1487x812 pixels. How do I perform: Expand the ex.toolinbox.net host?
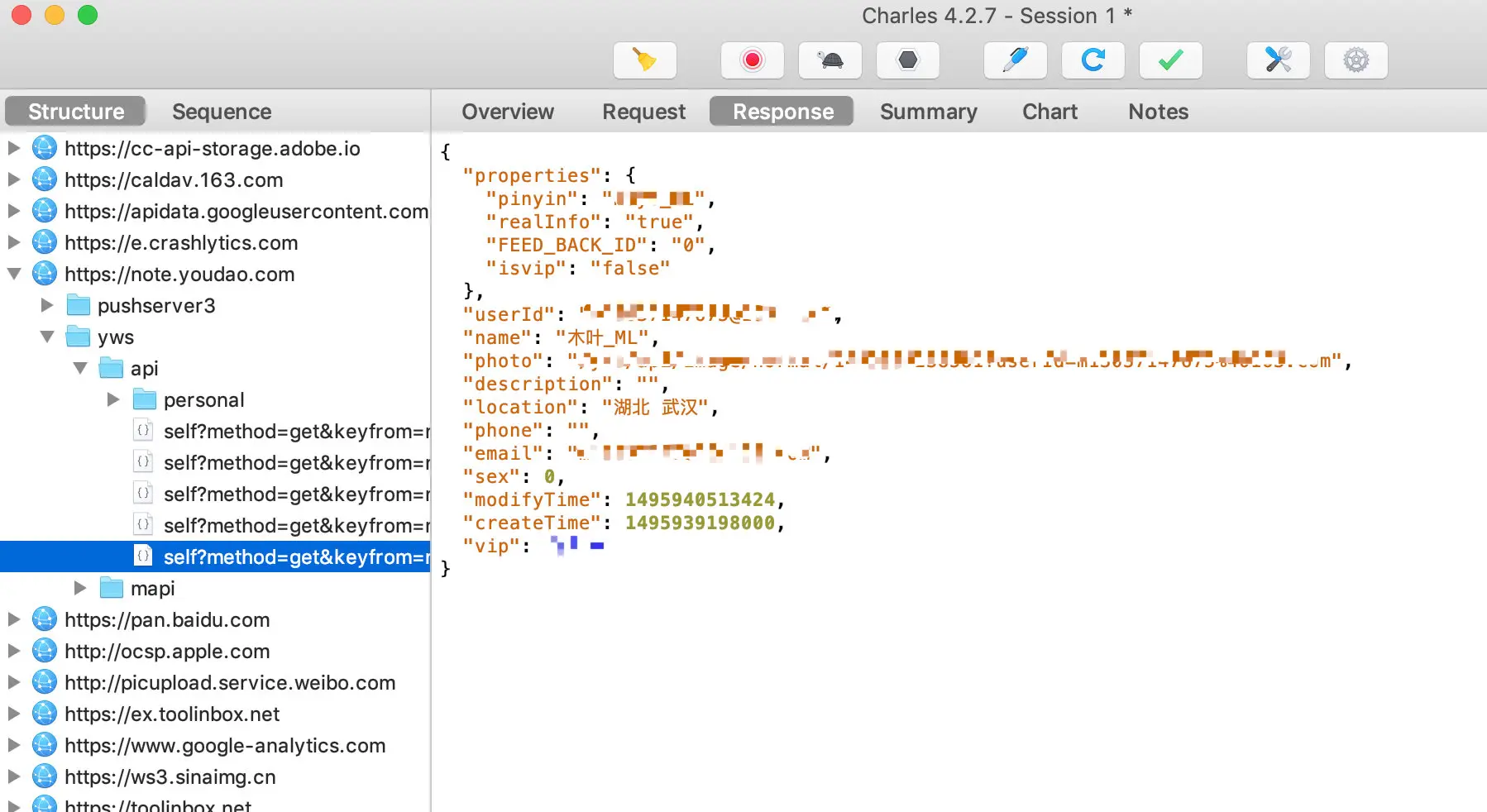point(14,714)
